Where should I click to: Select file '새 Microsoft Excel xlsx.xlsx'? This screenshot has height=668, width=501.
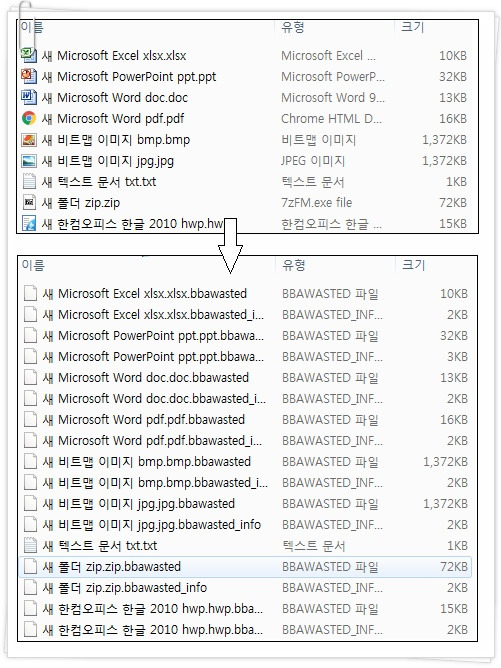(114, 55)
